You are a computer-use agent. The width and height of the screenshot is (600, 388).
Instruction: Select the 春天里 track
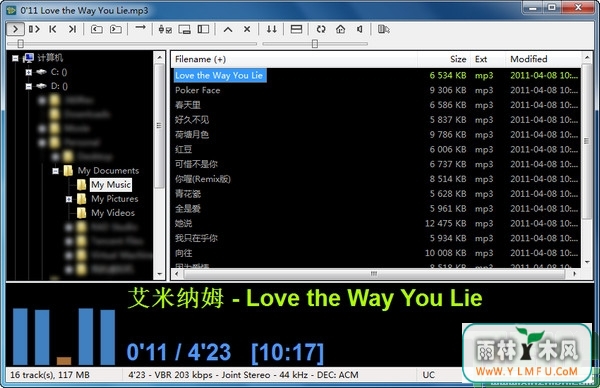pos(188,105)
